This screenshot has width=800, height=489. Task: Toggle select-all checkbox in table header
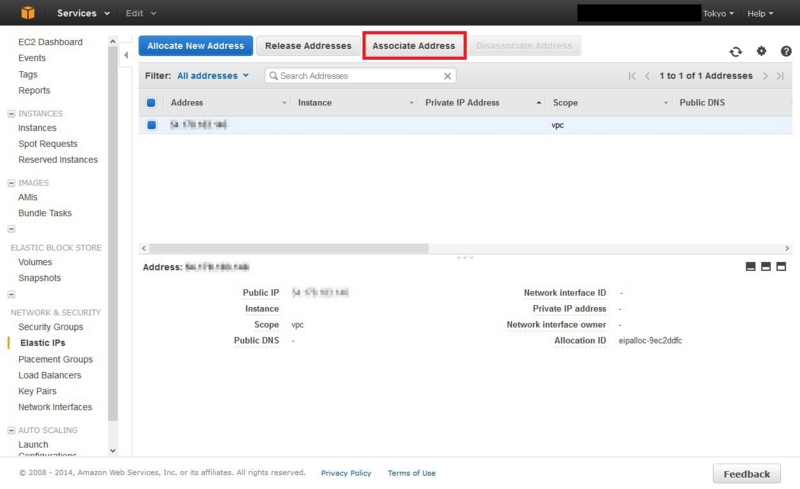[151, 103]
